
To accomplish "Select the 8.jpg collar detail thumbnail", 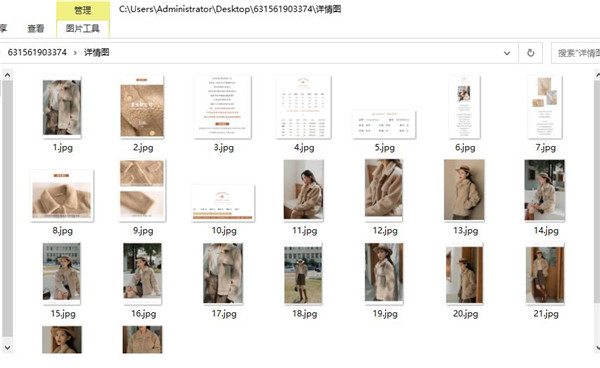I will point(62,195).
